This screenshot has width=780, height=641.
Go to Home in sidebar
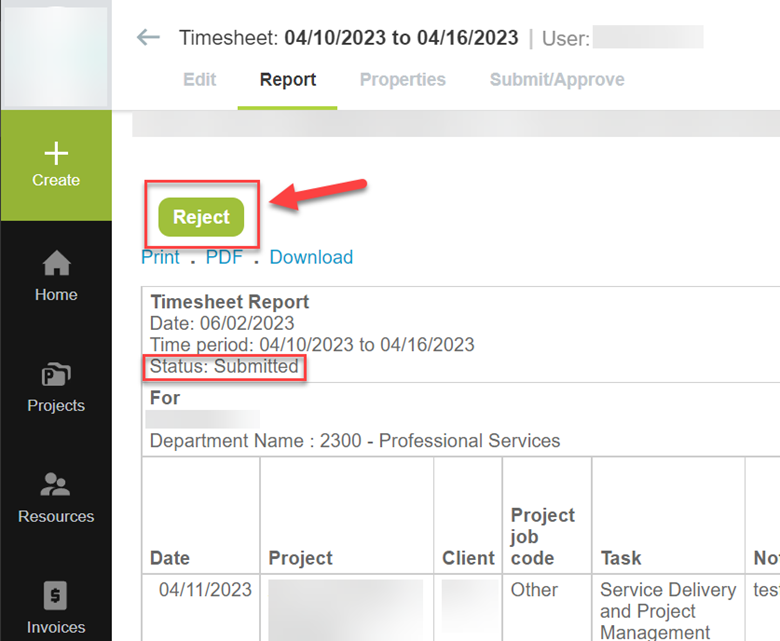[x=56, y=276]
